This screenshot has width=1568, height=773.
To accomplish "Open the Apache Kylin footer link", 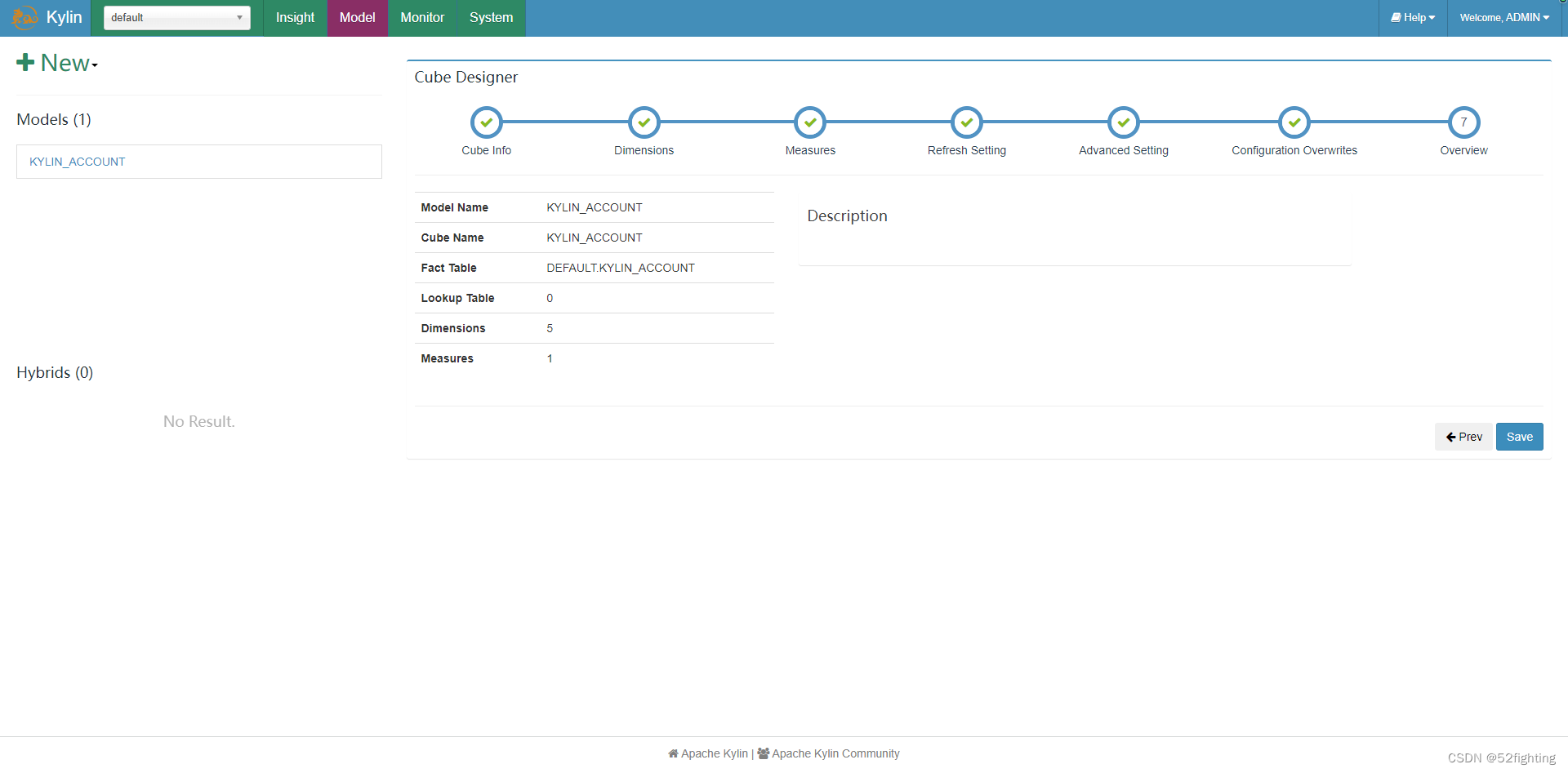I will pyautogui.click(x=708, y=753).
